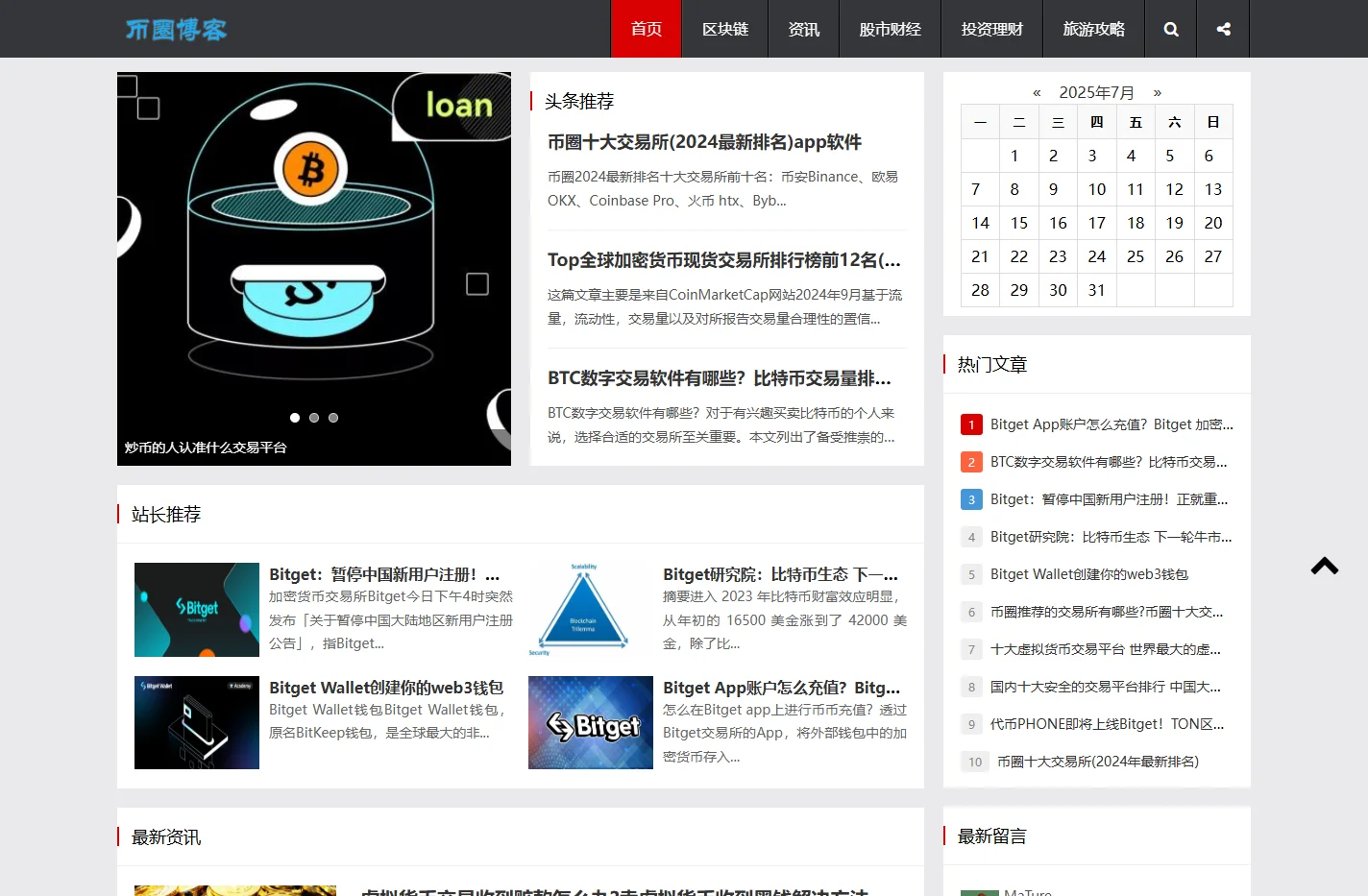Click the 币圈博客 site logo
Image resolution: width=1368 pixels, height=896 pixels.
click(176, 29)
